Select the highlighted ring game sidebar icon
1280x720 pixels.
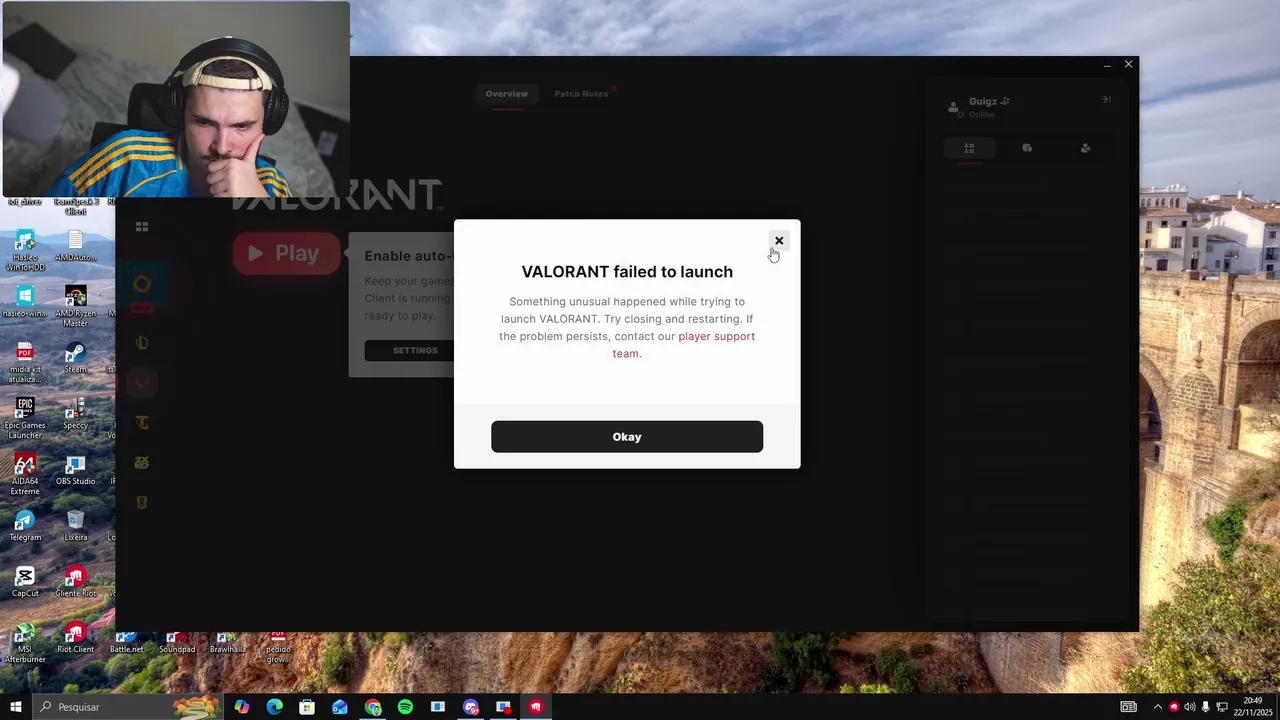click(142, 285)
